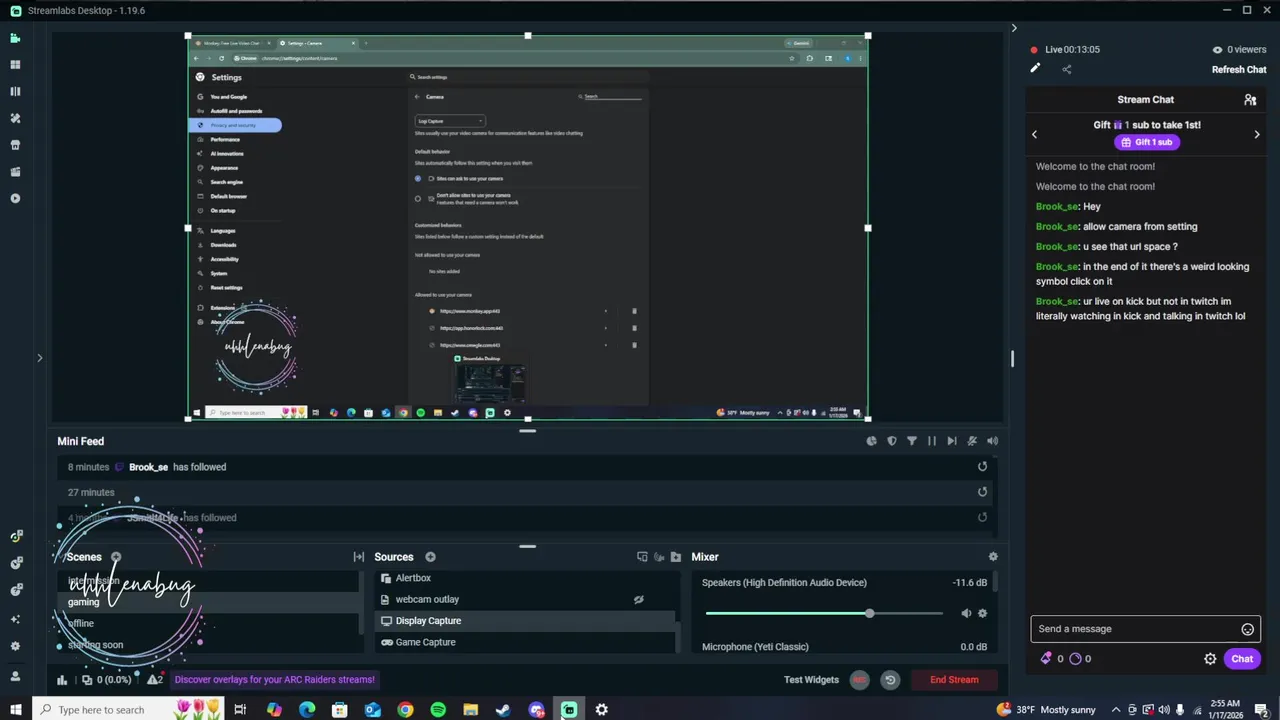This screenshot has width=1280, height=720.
Task: Select the Alertbox source
Action: [526, 578]
